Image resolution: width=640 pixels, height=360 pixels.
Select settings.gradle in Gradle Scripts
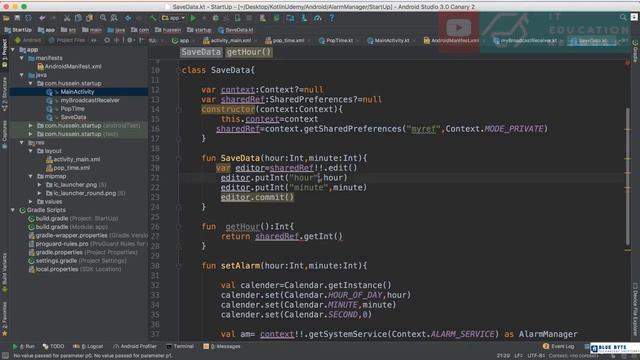tap(56, 261)
